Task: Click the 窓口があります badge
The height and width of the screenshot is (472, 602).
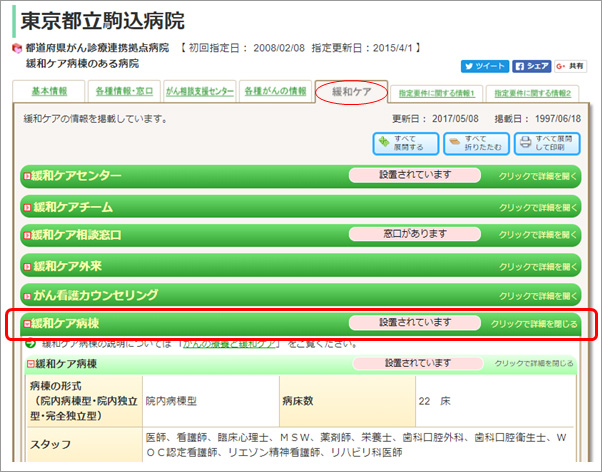Action: pos(415,234)
